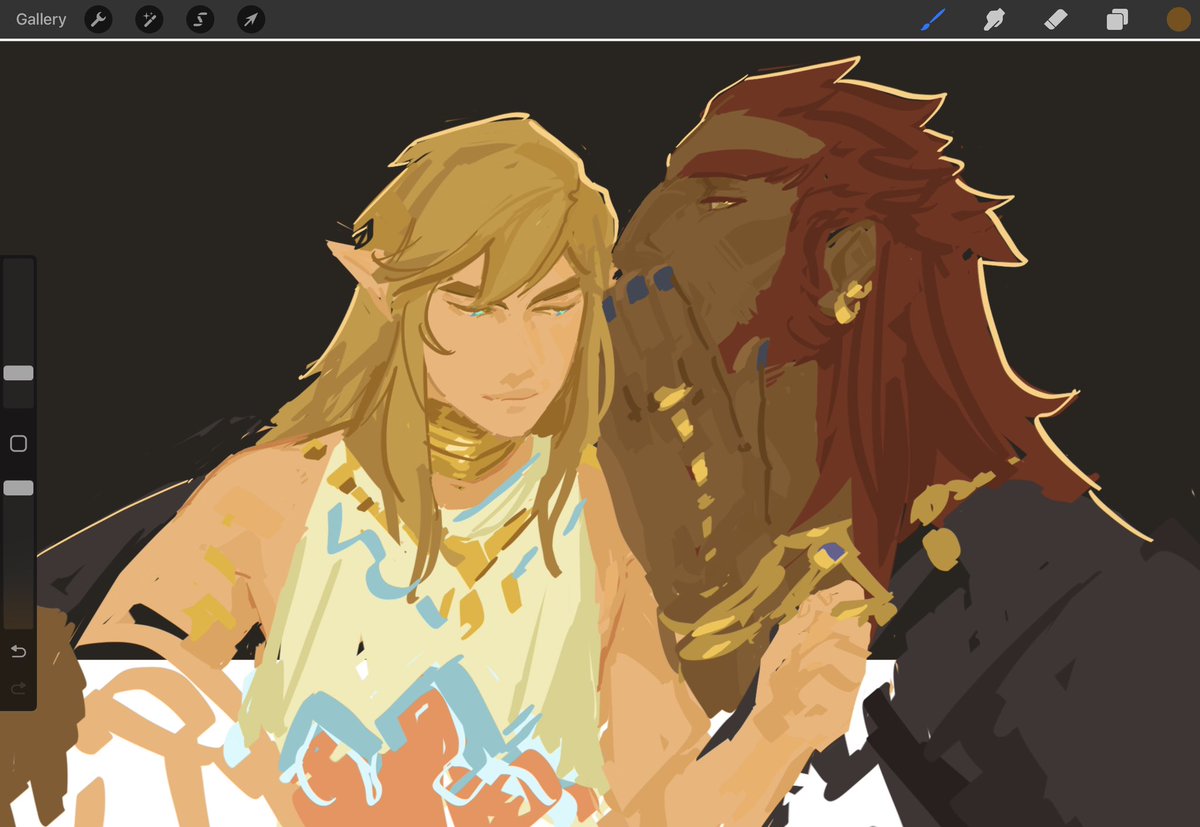1200x827 pixels.
Task: Click the brush opacity slider handle
Action: click(18, 488)
